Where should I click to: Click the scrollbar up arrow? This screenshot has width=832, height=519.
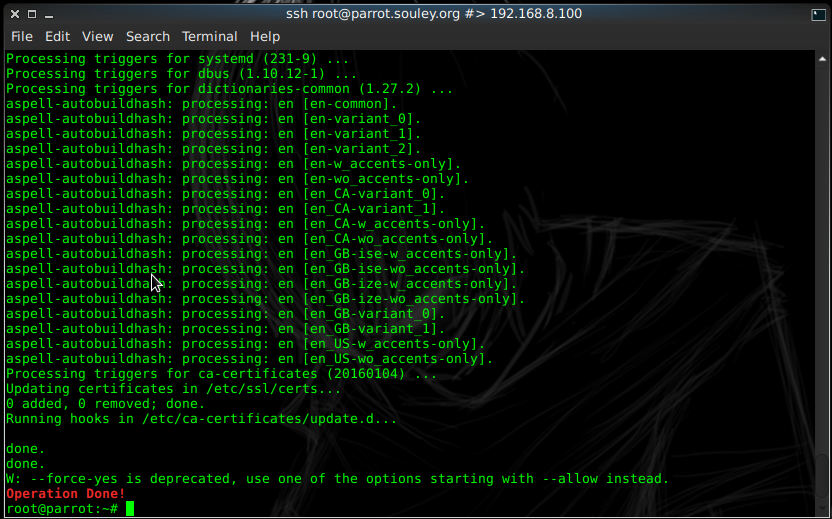coord(822,59)
